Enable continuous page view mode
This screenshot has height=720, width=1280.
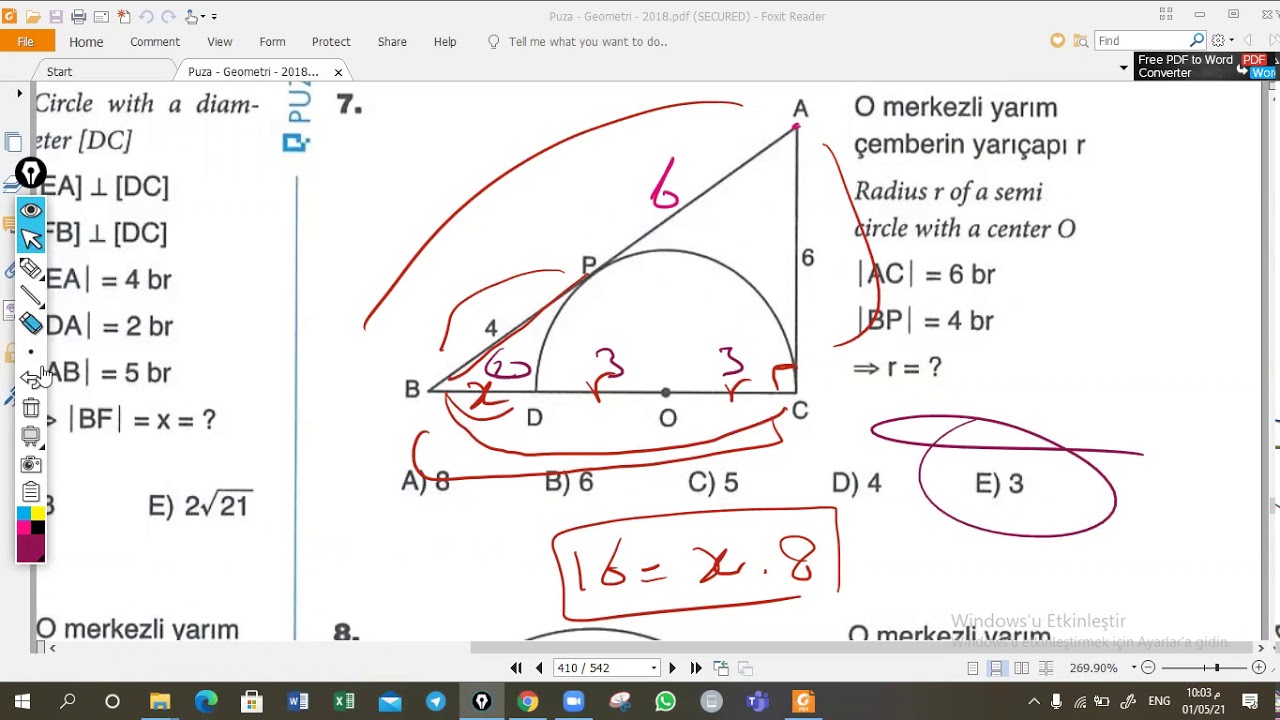click(997, 668)
